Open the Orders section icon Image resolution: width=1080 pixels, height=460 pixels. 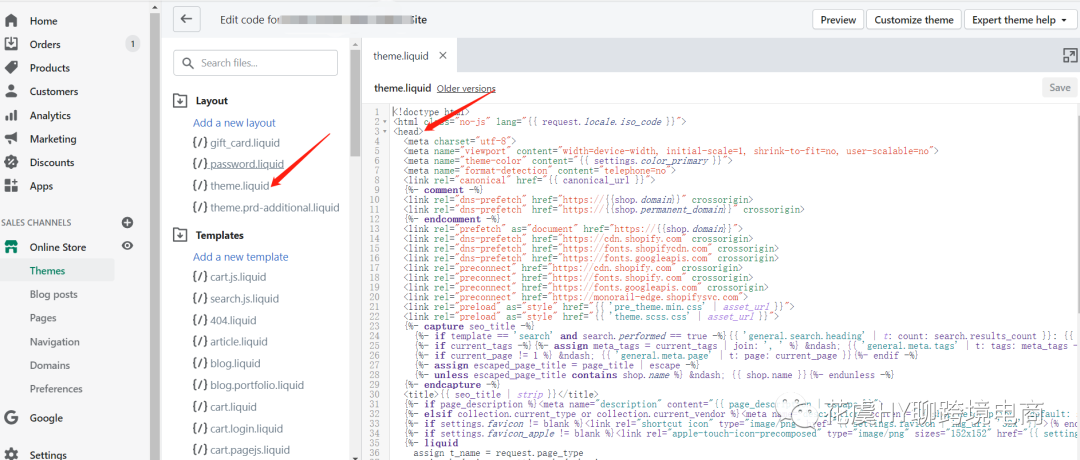point(11,43)
